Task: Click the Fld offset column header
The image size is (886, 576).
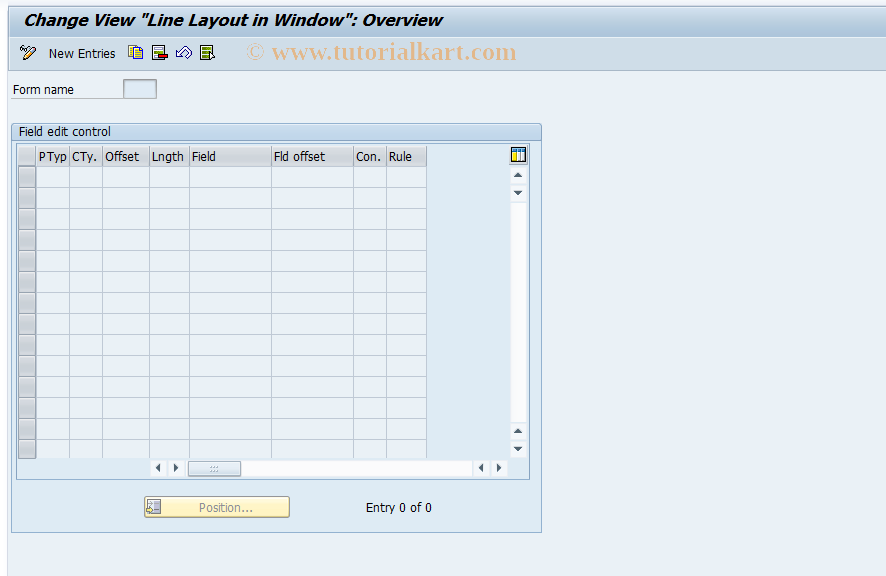Action: [x=312, y=157]
